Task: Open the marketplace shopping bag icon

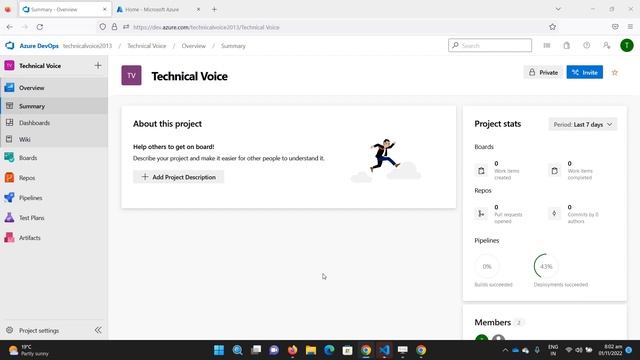Action: (567, 45)
